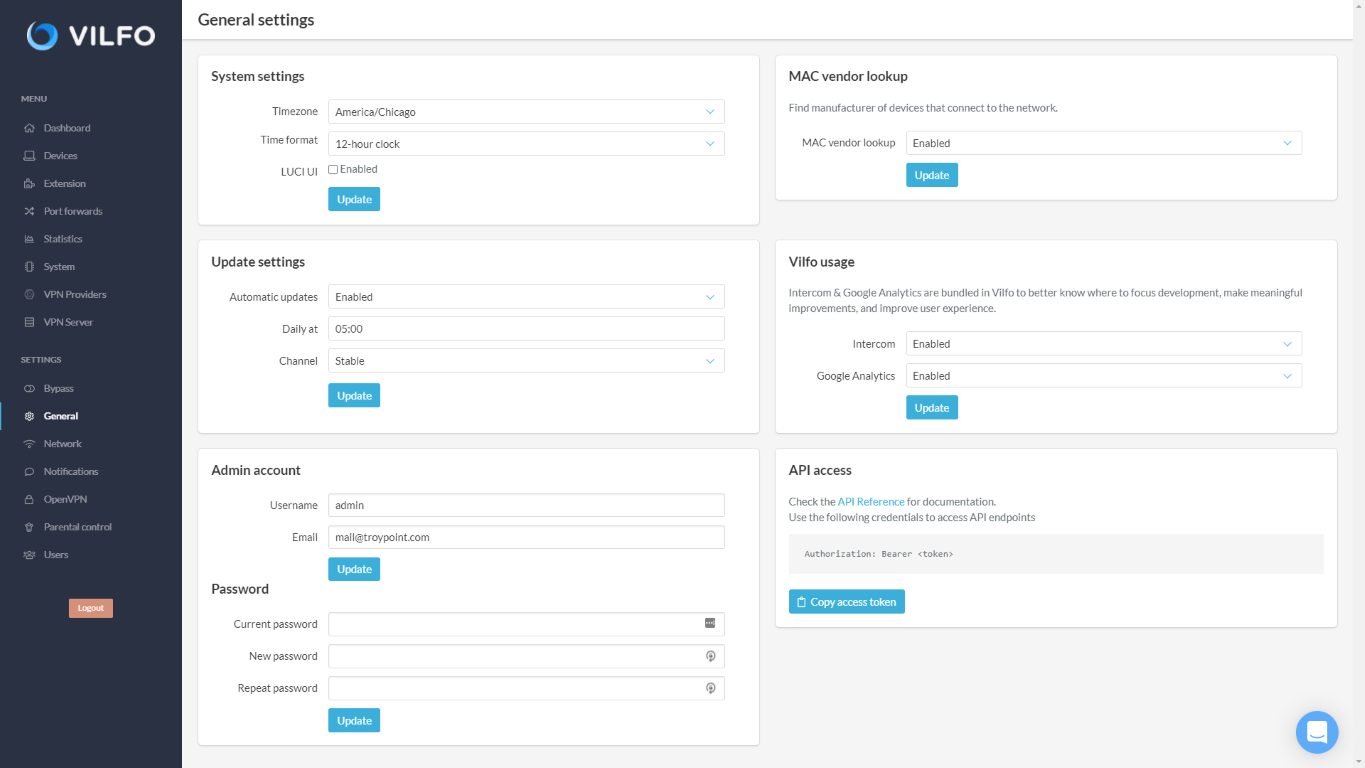Click the Username input field
The image size is (1365, 768).
(x=526, y=505)
